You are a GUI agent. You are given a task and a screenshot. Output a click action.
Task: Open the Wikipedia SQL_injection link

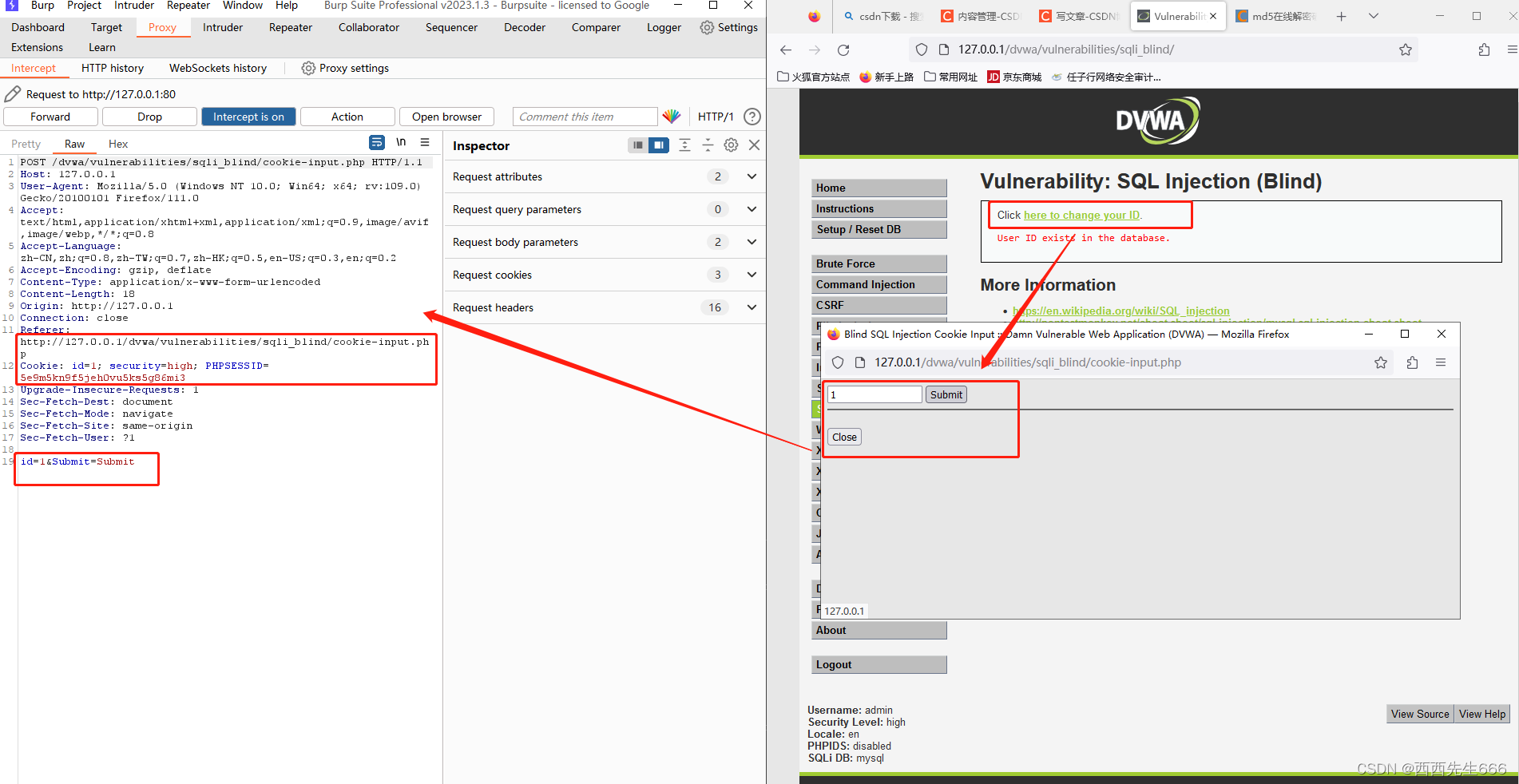pos(1121,311)
